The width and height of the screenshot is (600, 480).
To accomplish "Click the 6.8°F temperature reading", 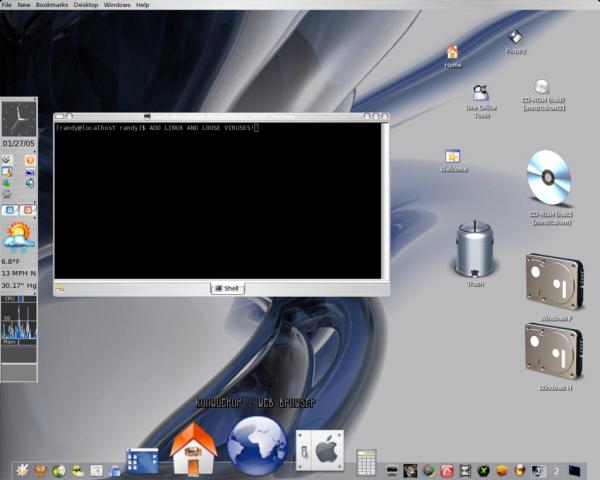I will pos(11,262).
